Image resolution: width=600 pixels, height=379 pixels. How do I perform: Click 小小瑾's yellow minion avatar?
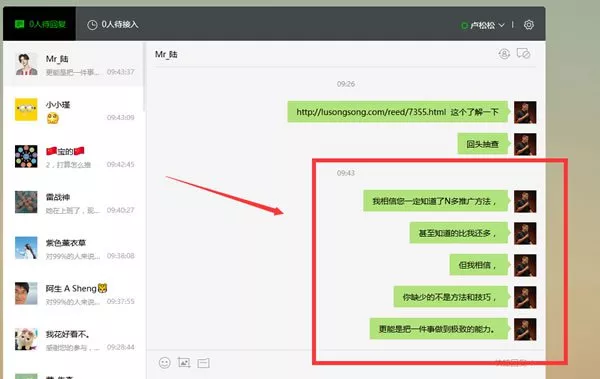coord(26,109)
